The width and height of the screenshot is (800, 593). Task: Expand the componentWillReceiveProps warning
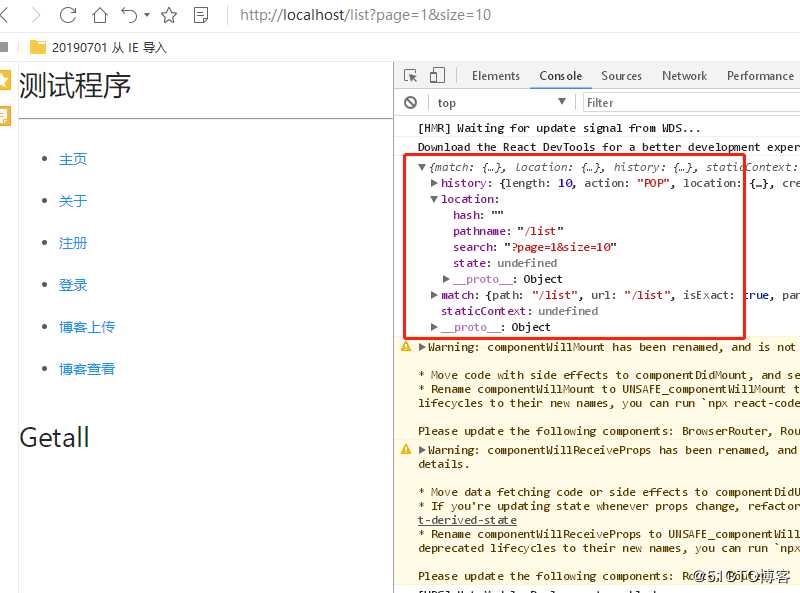pos(422,450)
